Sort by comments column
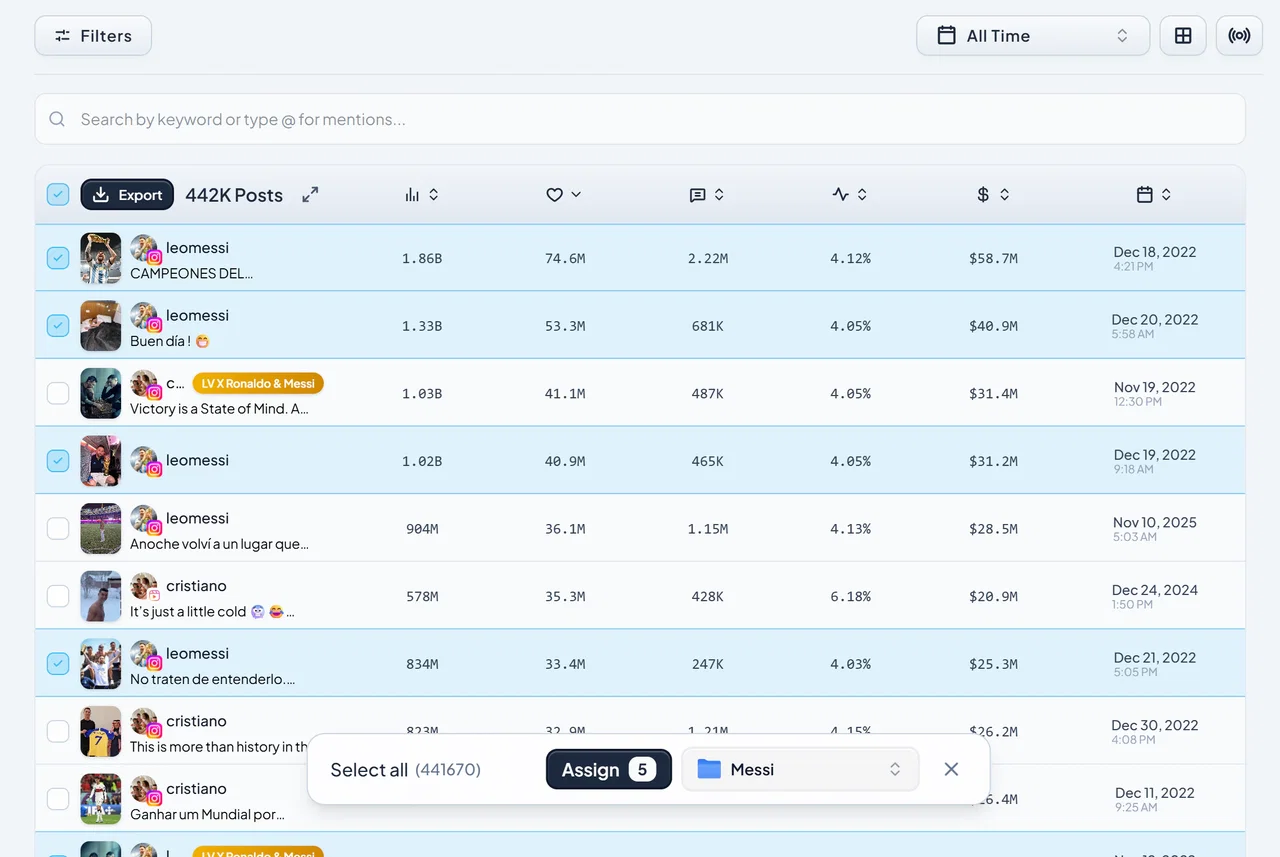Screen dimensions: 1280x857 click(x=707, y=195)
